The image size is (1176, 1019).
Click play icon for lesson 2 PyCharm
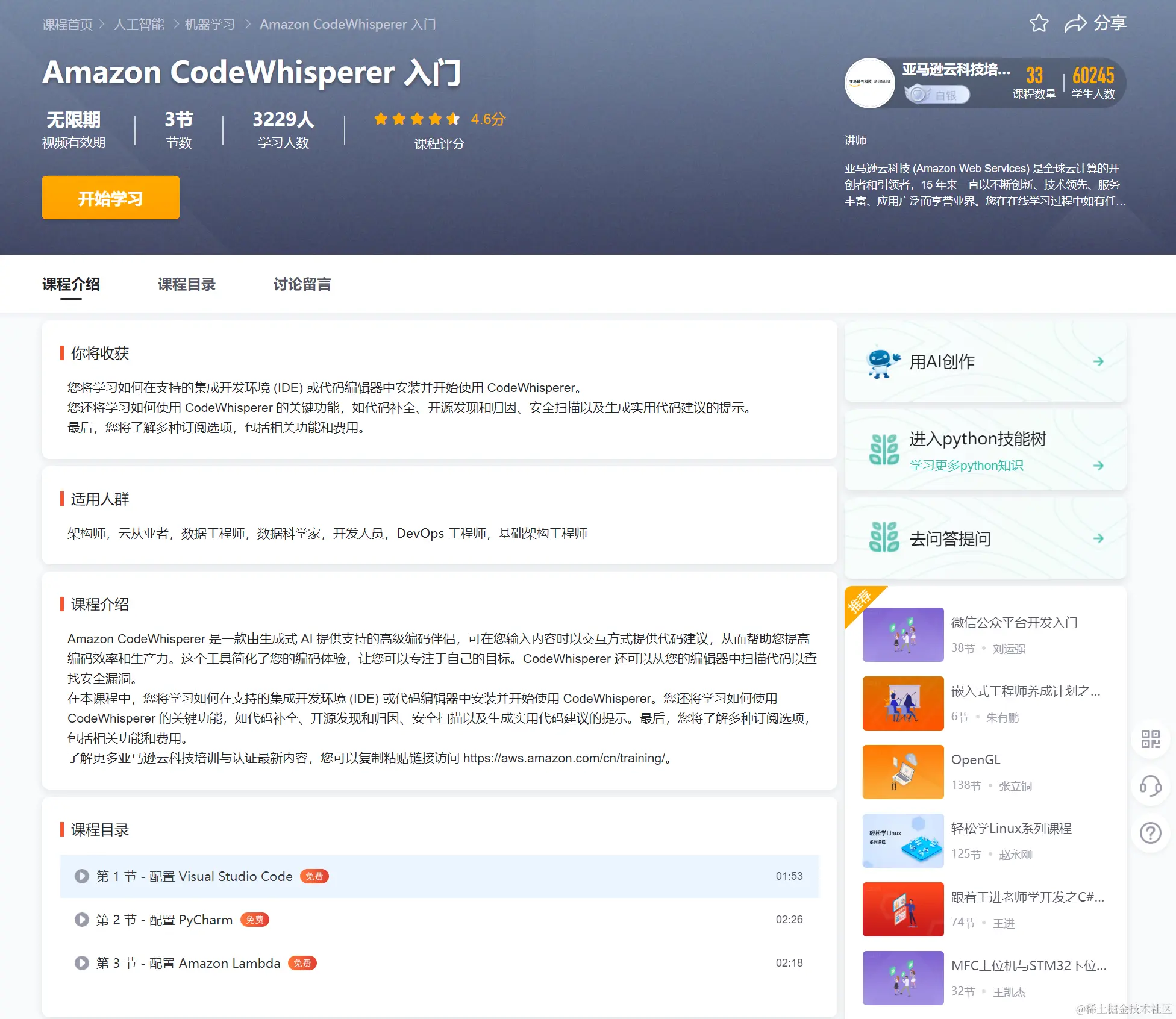81,920
